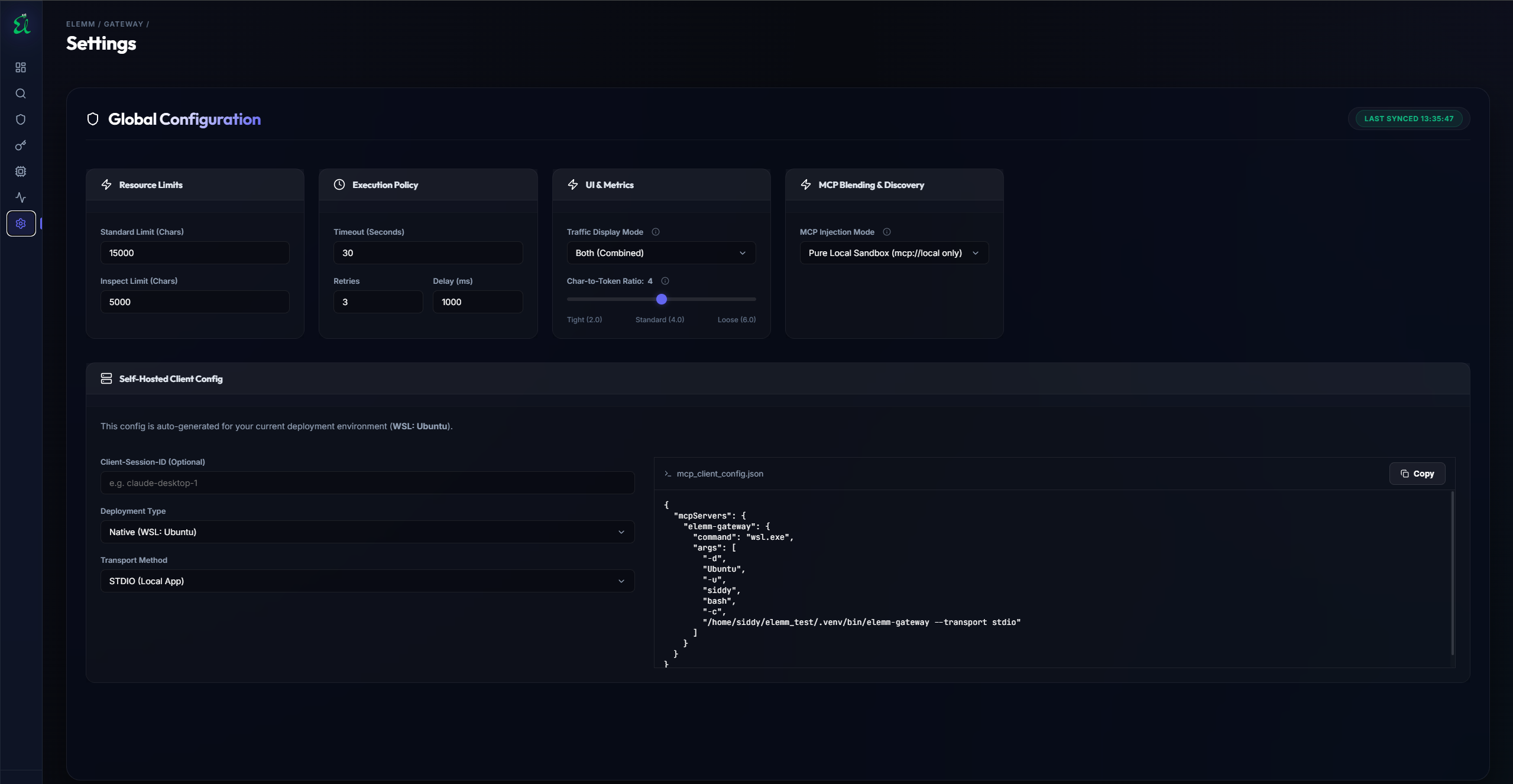Focus the Inspect Limit (Chars) field

pyautogui.click(x=195, y=302)
